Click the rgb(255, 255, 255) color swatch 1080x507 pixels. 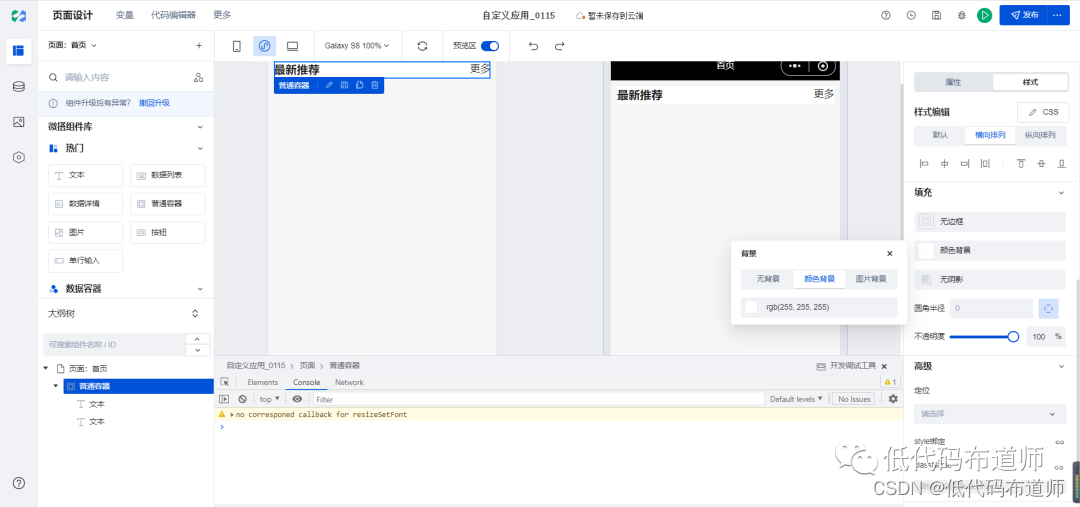click(751, 307)
